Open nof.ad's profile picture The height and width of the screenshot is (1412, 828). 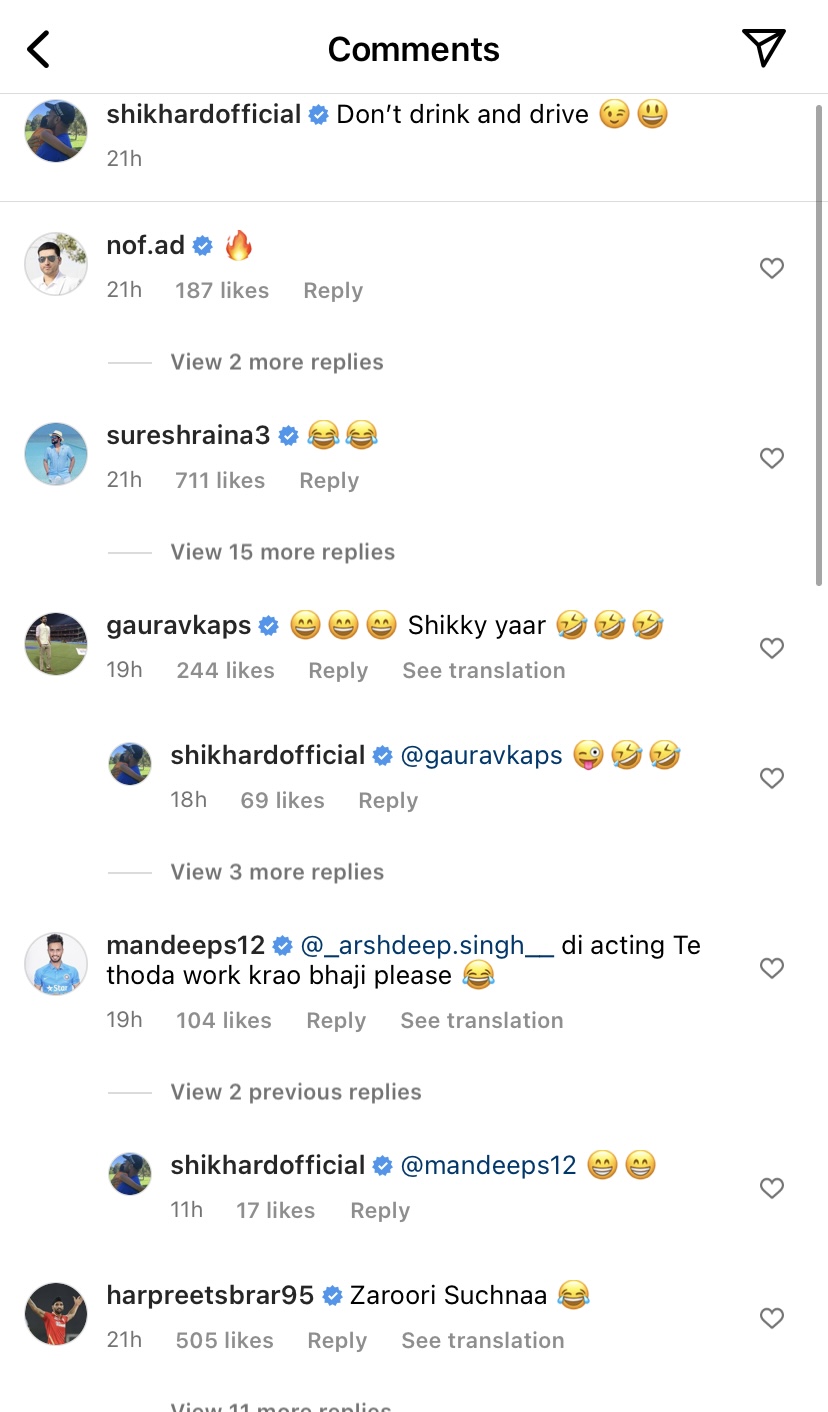coord(56,264)
